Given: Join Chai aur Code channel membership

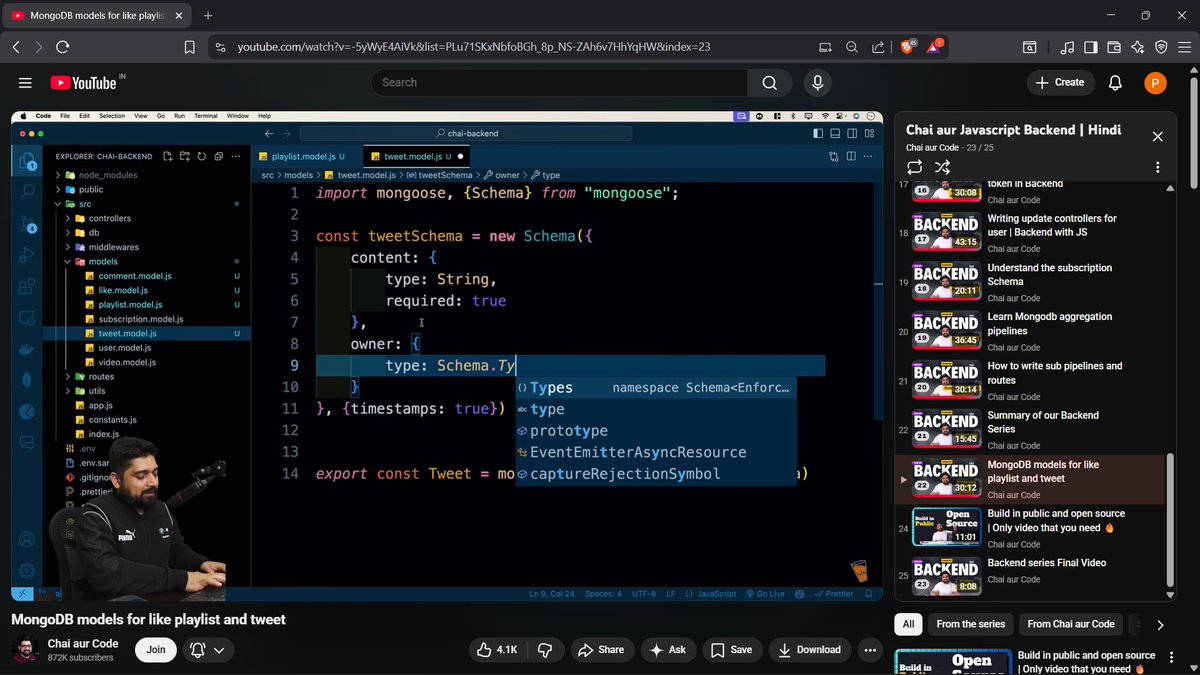Looking at the screenshot, I should [156, 650].
